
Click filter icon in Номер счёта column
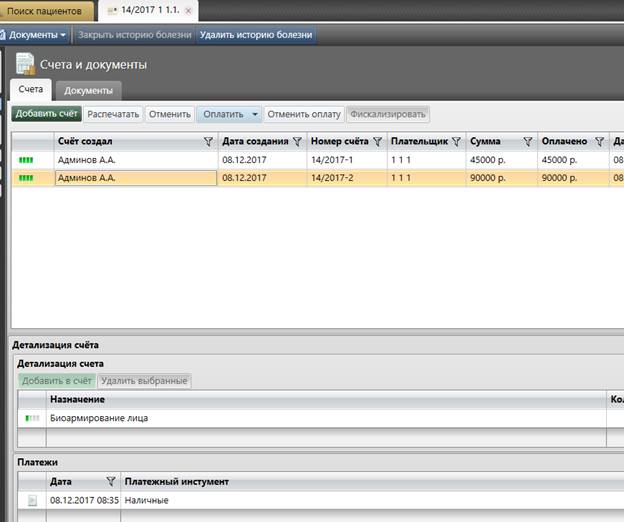[377, 142]
